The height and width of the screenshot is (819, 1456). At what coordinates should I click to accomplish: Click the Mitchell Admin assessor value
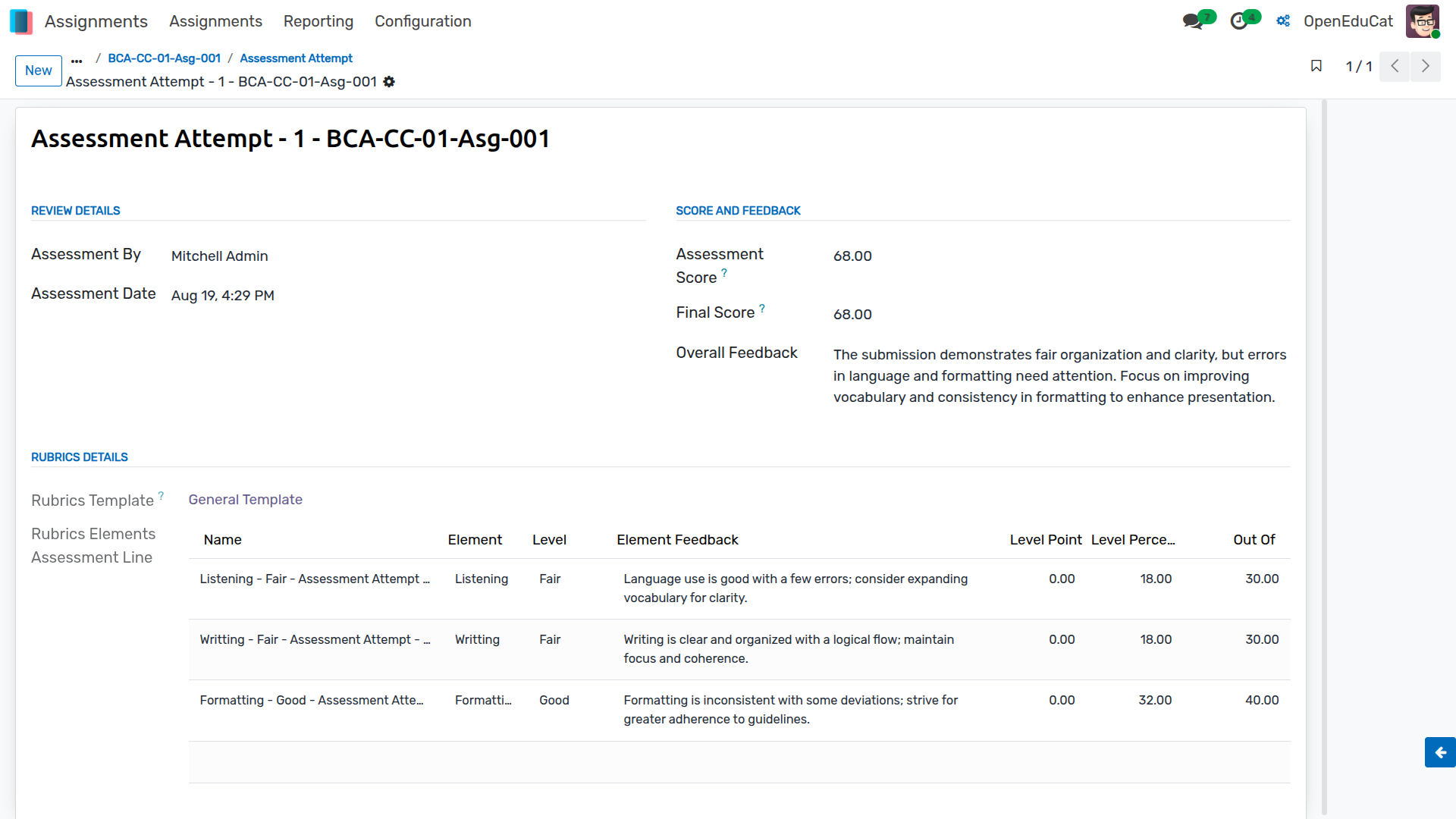(220, 256)
